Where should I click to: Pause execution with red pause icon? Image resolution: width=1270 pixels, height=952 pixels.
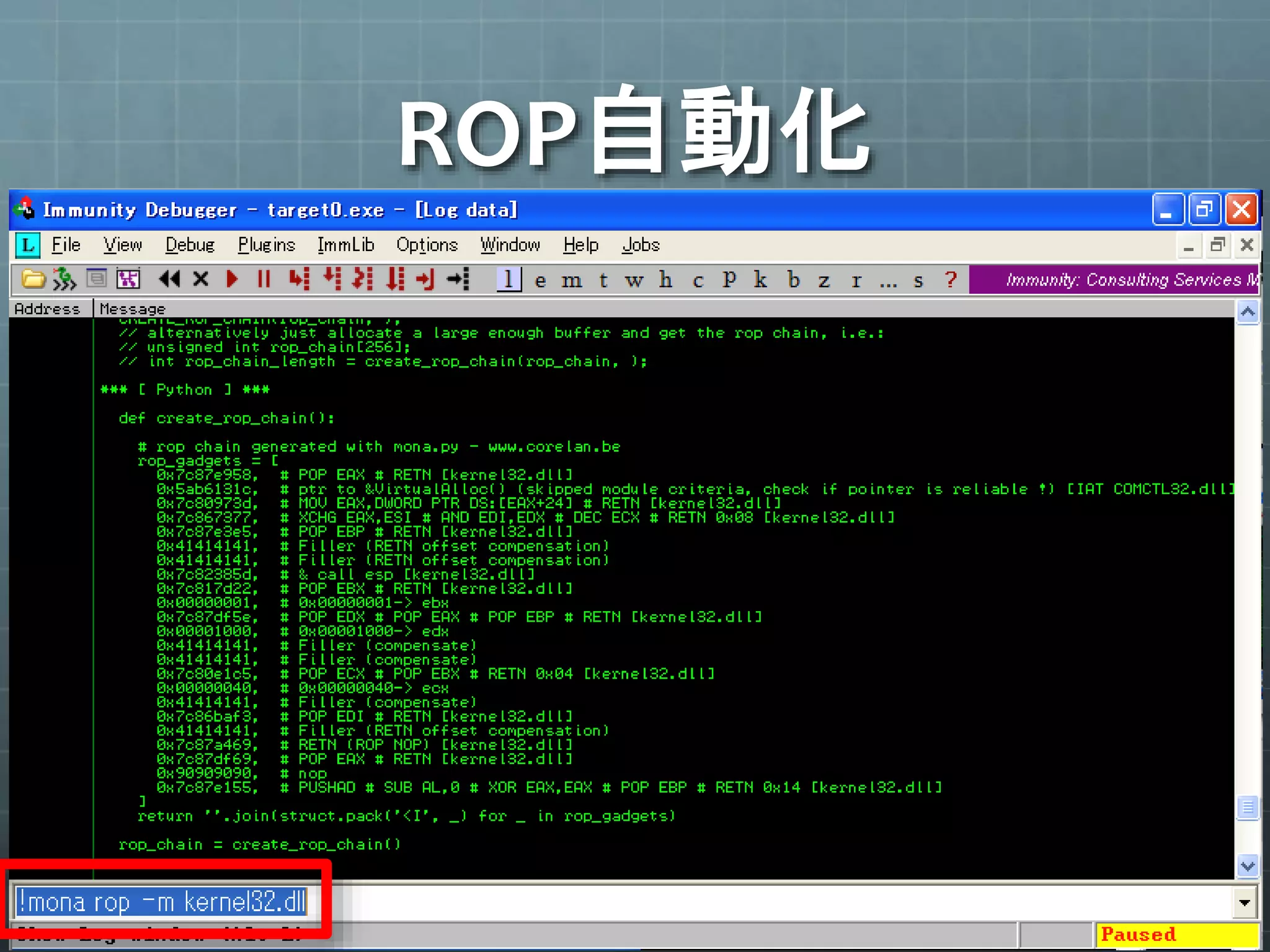tap(264, 280)
